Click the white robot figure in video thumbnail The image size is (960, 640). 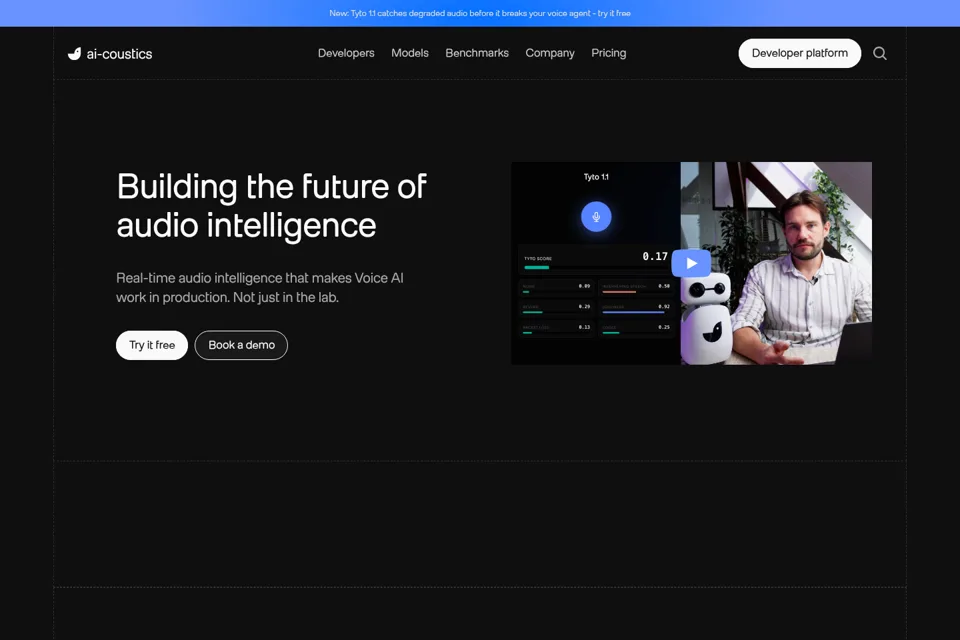point(707,317)
